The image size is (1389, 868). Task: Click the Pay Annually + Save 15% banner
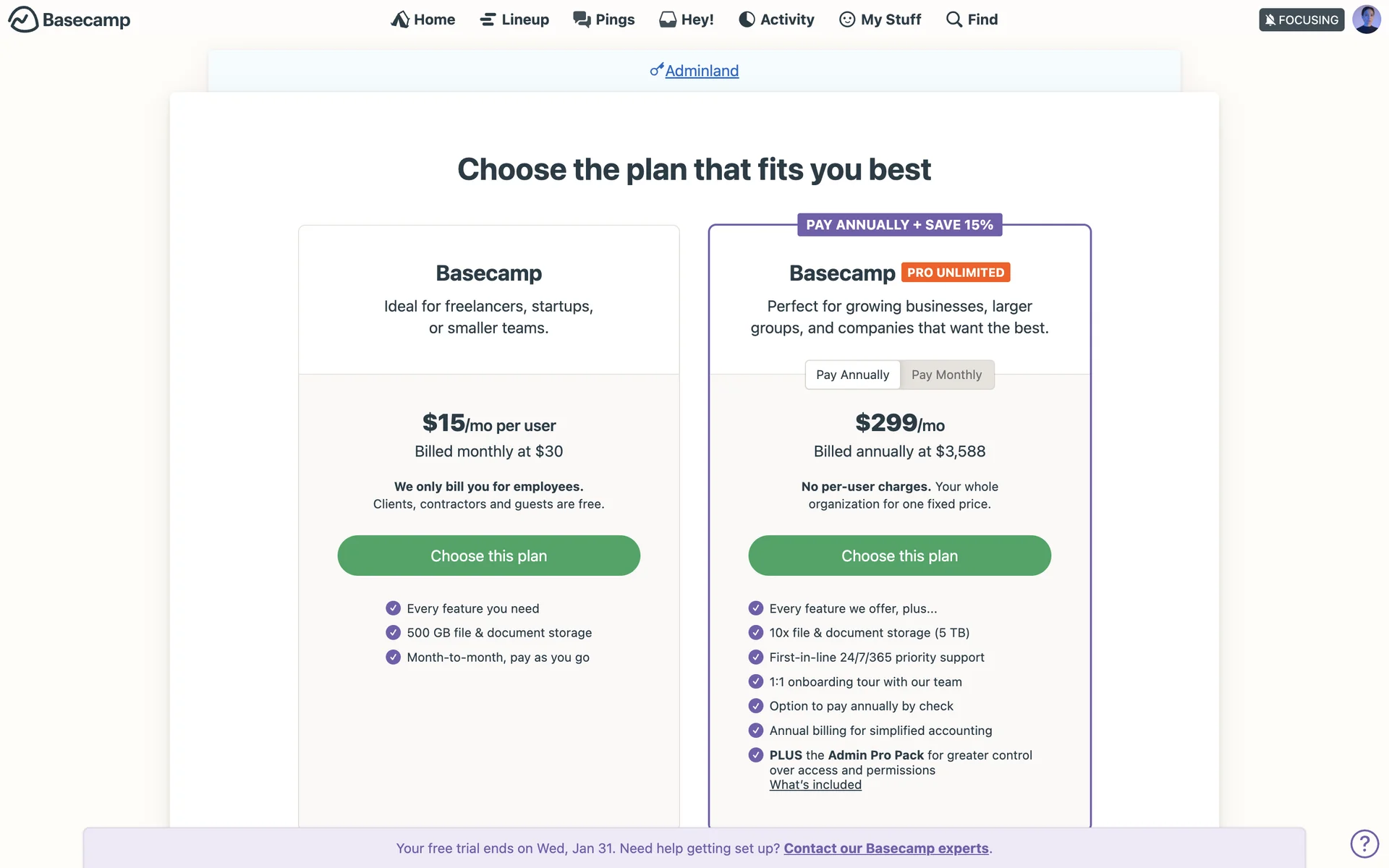pyautogui.click(x=899, y=225)
